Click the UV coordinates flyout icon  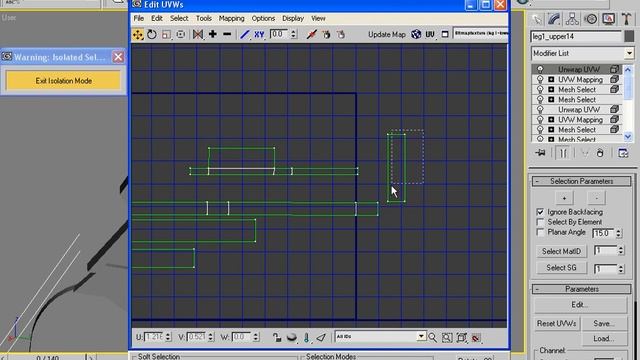tap(430, 35)
